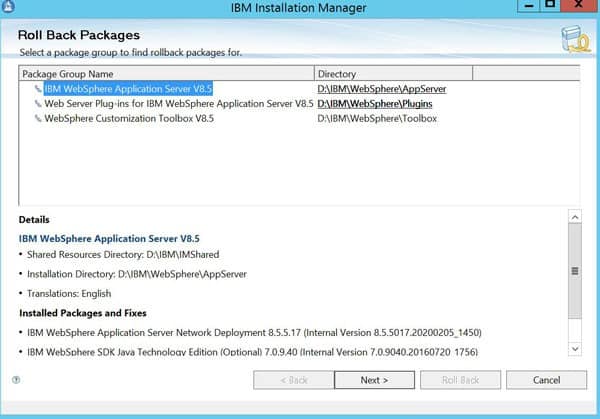Click the package icon beside IBM WebSphere Application Server V8.5
Viewport: 600px width, 419px height.
tap(38, 89)
